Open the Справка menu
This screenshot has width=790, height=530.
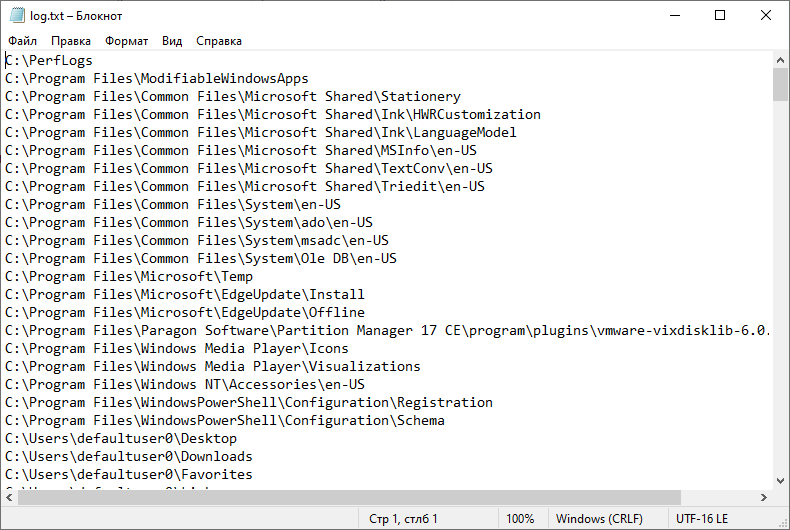tap(219, 41)
